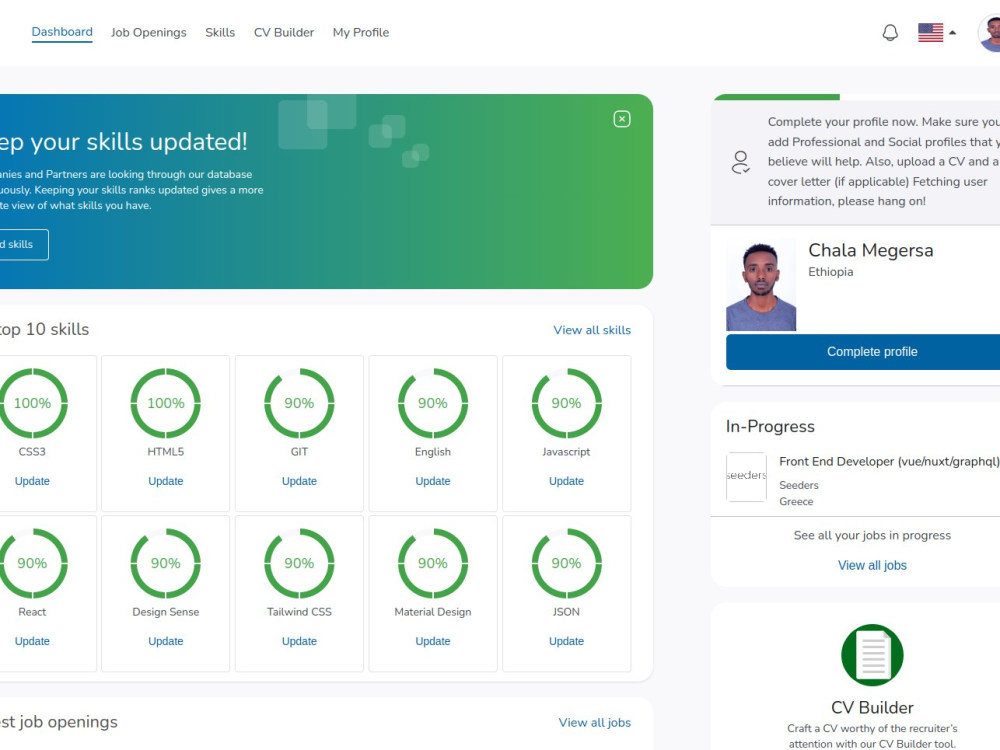Screen dimensions: 1000x750
Task: Click the Complete profile button
Action: click(863, 352)
